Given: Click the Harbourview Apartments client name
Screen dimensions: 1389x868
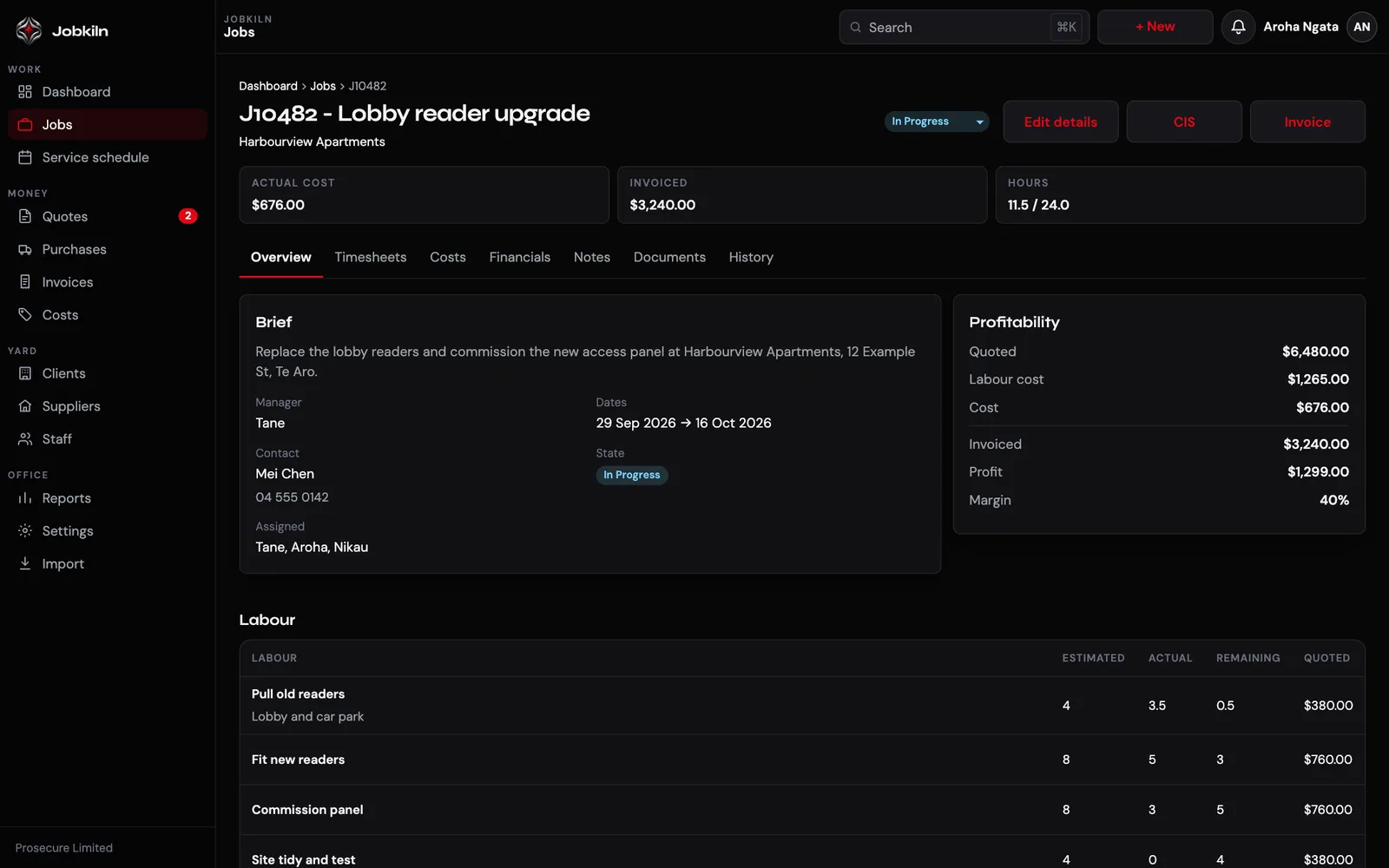Looking at the screenshot, I should 313,141.
